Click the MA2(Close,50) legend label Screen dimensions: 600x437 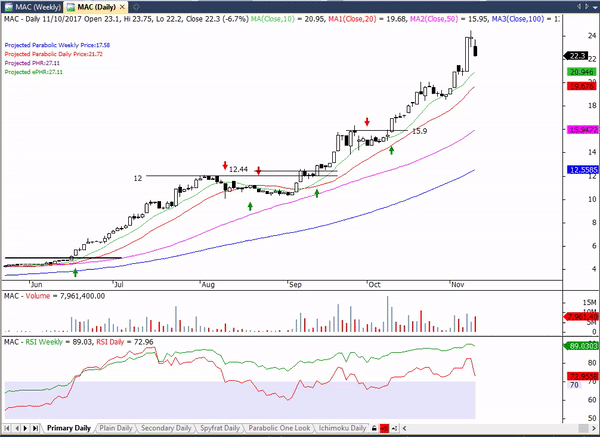434,19
